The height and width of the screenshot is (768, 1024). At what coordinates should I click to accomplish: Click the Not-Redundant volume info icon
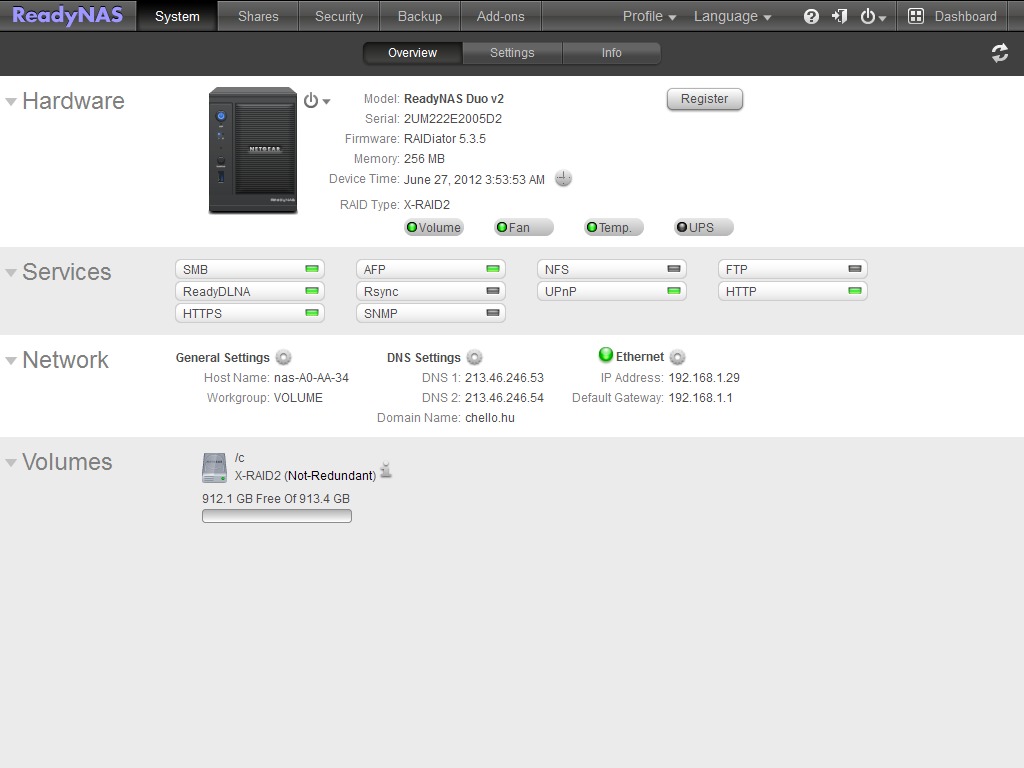[386, 470]
